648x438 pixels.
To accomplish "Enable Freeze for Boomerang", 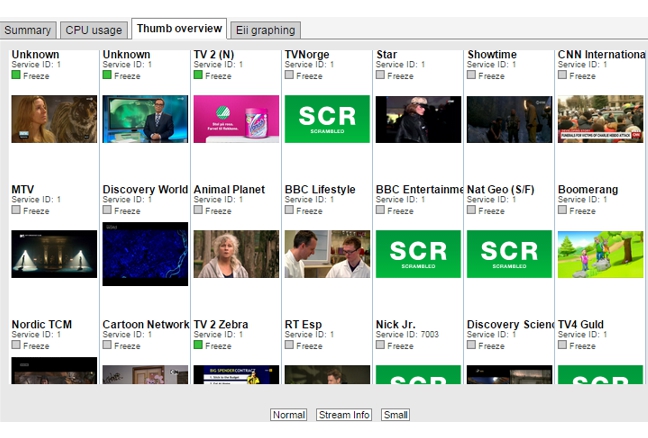I will click(x=562, y=209).
